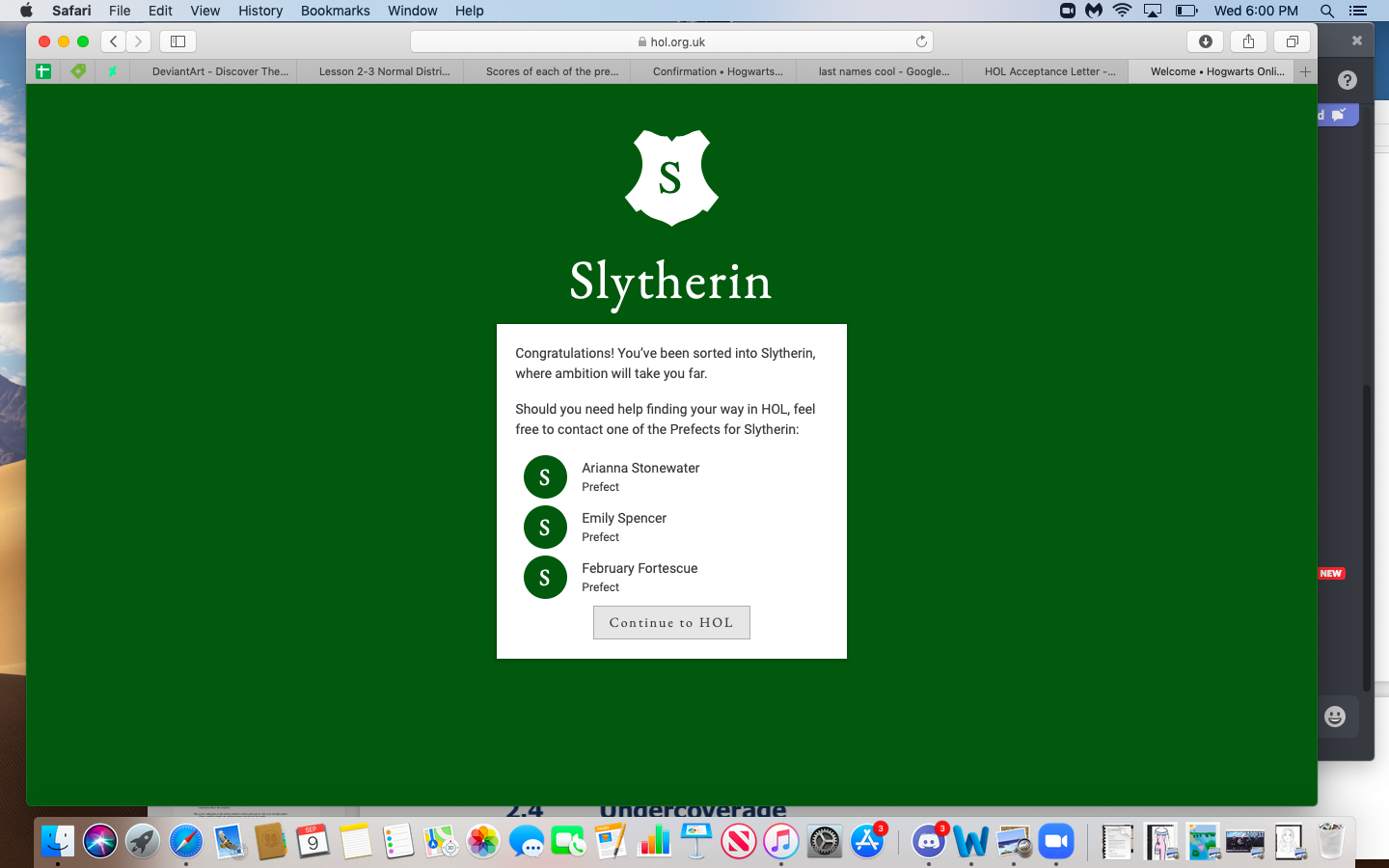This screenshot has height=868, width=1389.
Task: Click emoji smiley in background window
Action: click(1335, 716)
